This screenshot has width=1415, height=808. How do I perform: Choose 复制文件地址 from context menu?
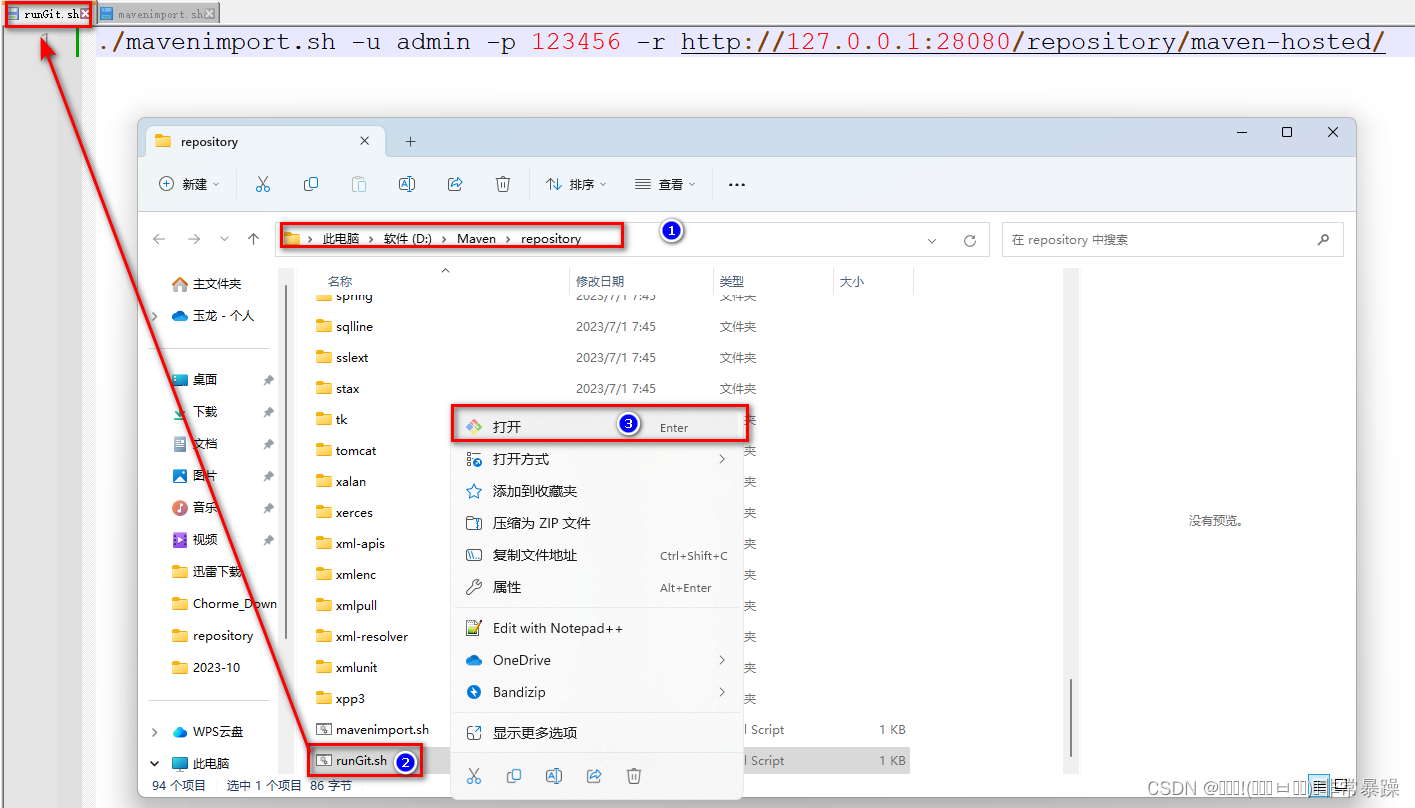point(598,555)
